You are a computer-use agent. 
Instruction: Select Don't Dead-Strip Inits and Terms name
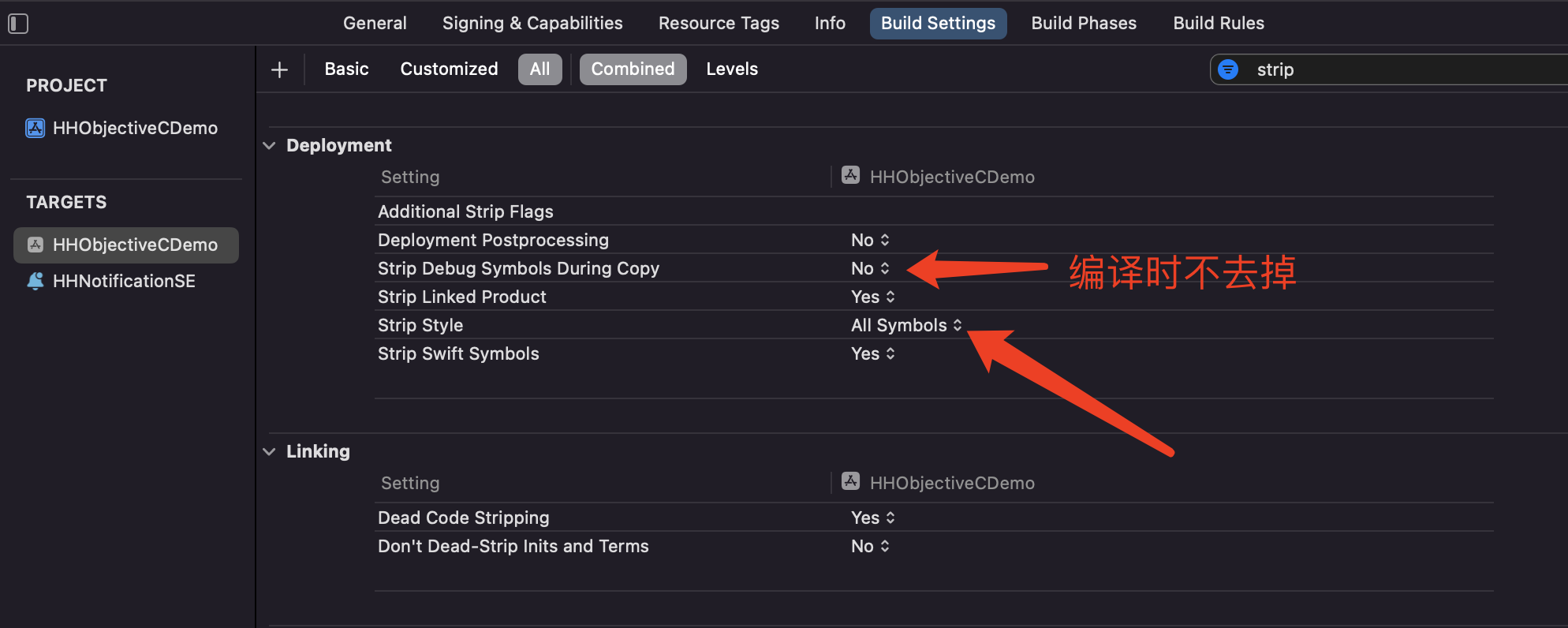(513, 546)
